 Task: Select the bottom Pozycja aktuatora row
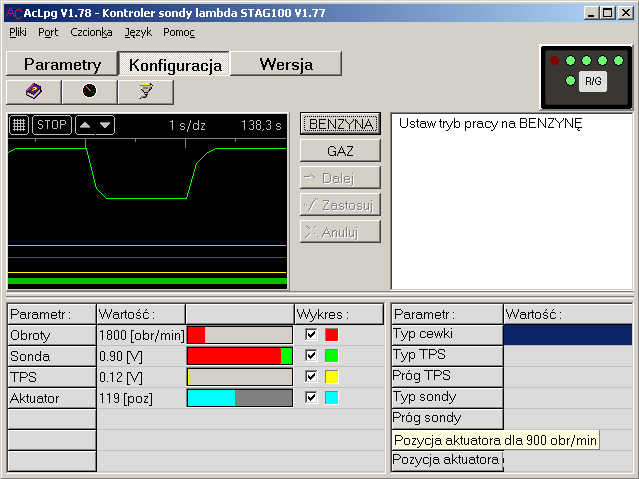click(x=447, y=461)
